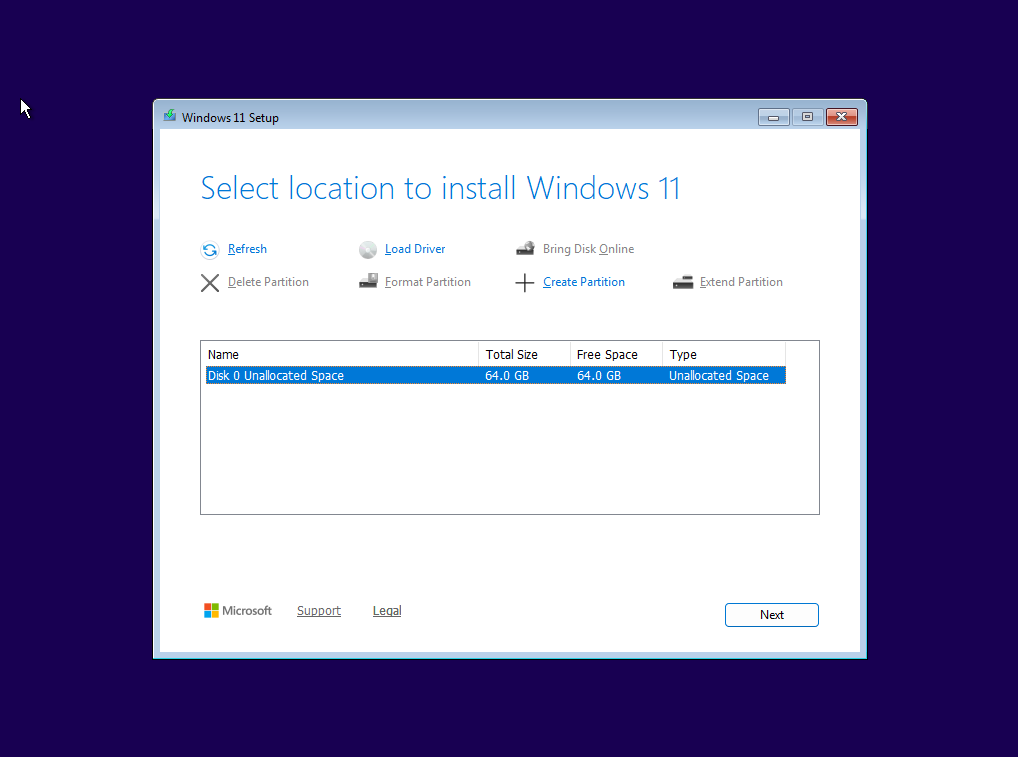Screen dimensions: 1018x757
Task: Minimize the Windows 11 Setup window
Action: pos(773,117)
